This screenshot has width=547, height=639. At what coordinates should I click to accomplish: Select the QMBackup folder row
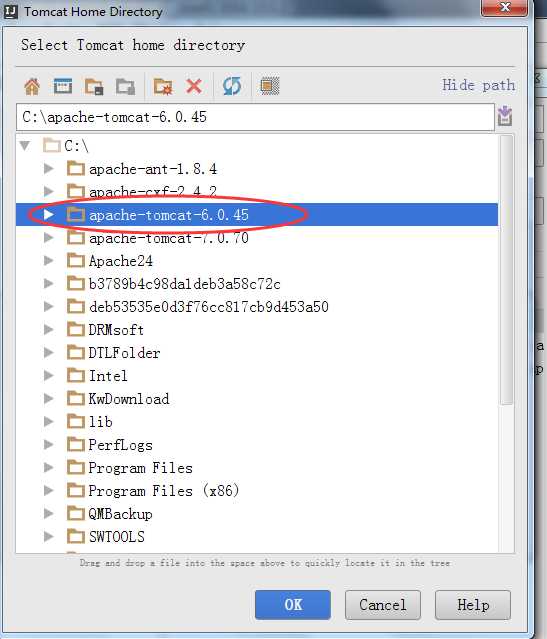coord(257,513)
